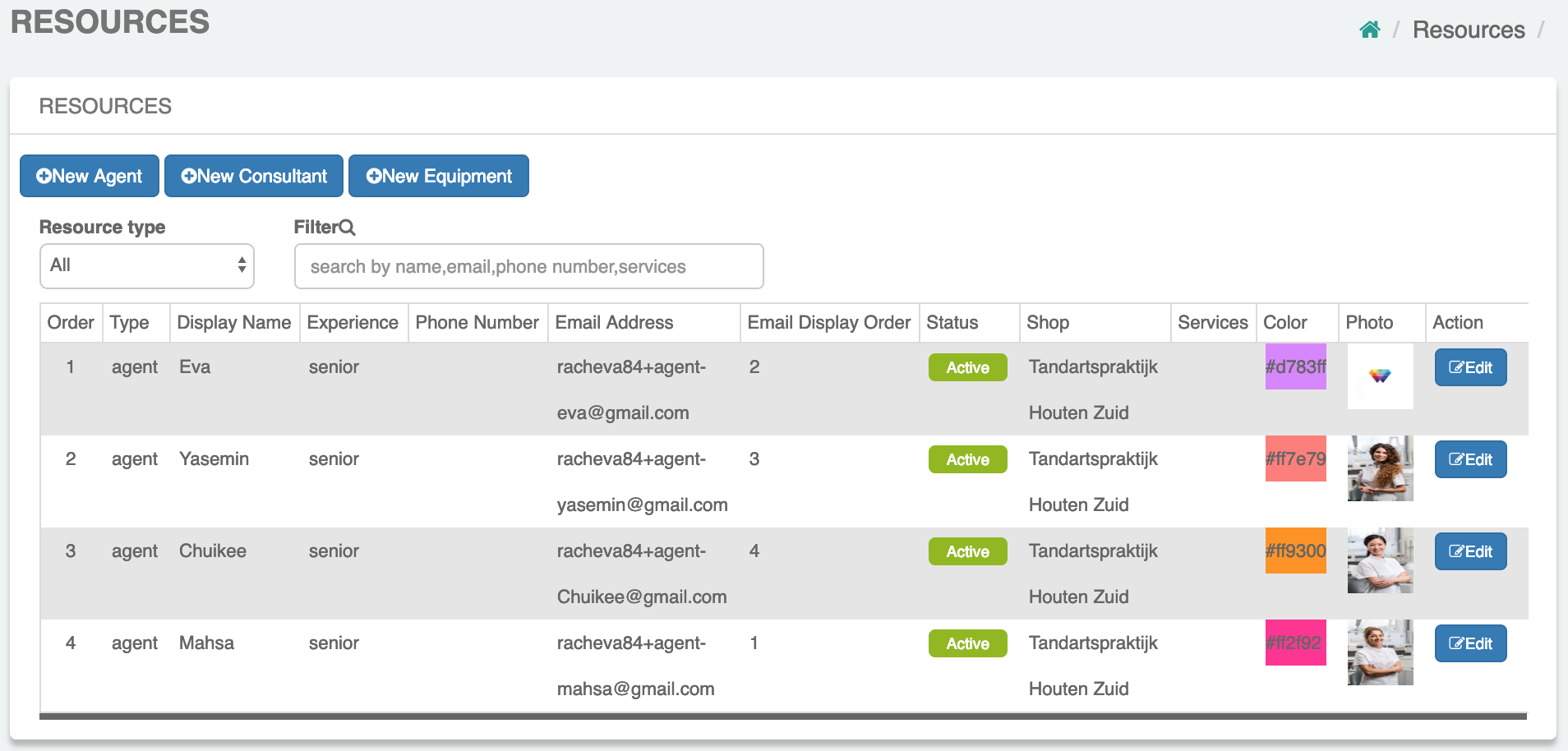Click Chuikee's orange #ff9300 color swatch

1295,551
